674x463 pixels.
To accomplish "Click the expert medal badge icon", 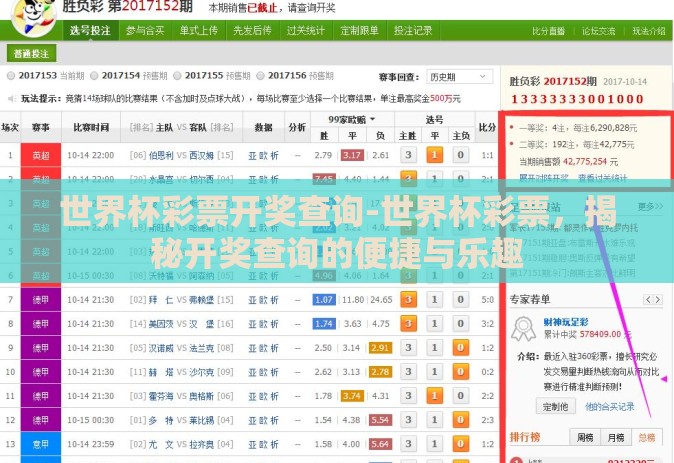I will [523, 329].
